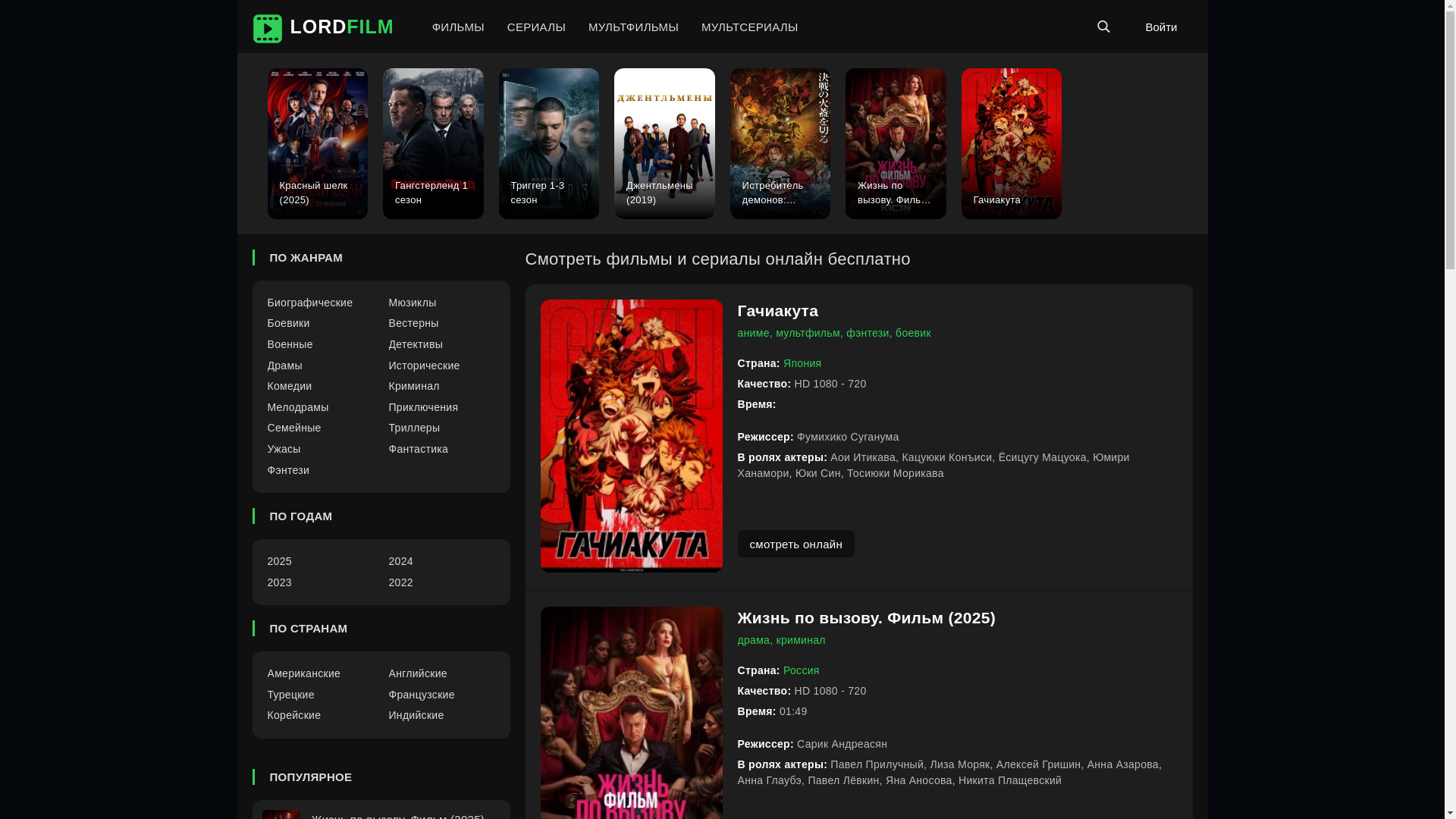The height and width of the screenshot is (819, 1456).
Task: Filter by Турецкие country
Action: [290, 695]
